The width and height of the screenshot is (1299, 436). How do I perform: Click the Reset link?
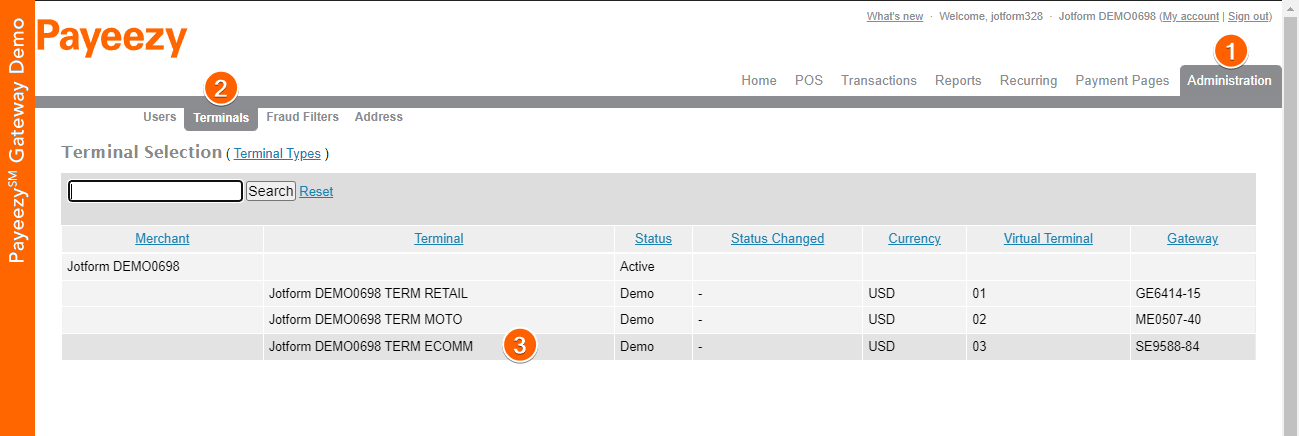[x=316, y=192]
